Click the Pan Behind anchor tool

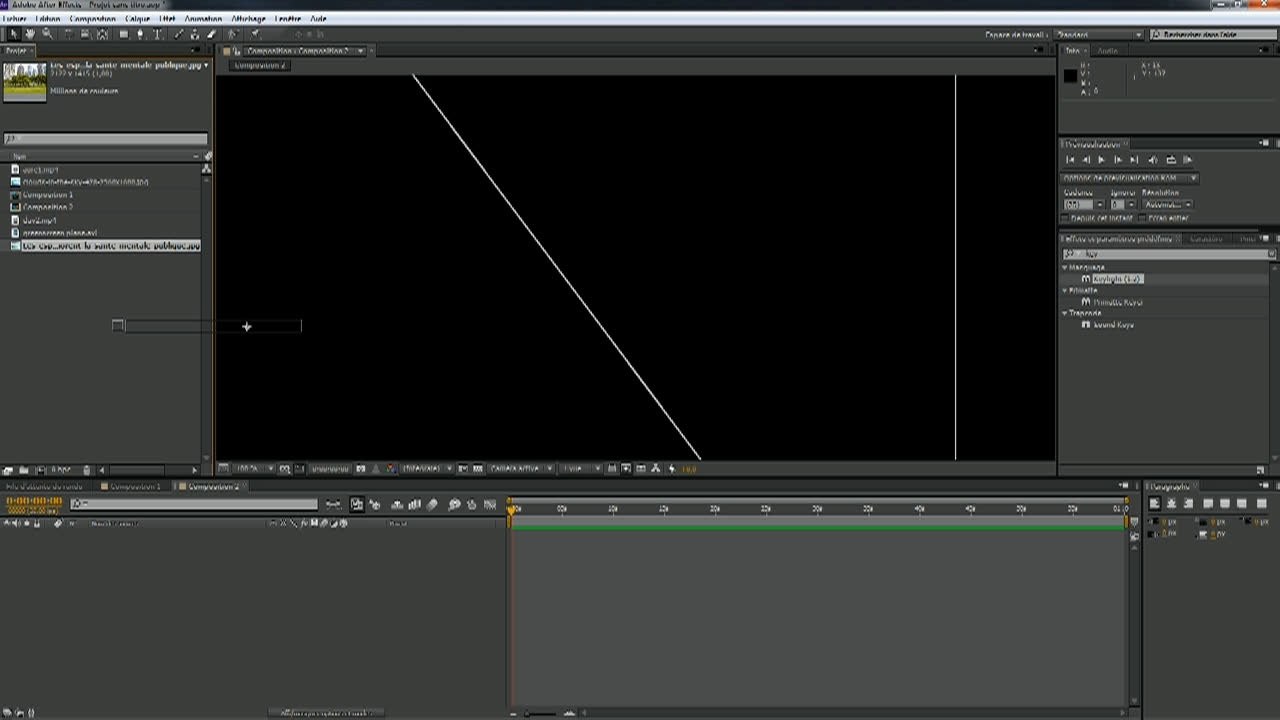coord(102,34)
